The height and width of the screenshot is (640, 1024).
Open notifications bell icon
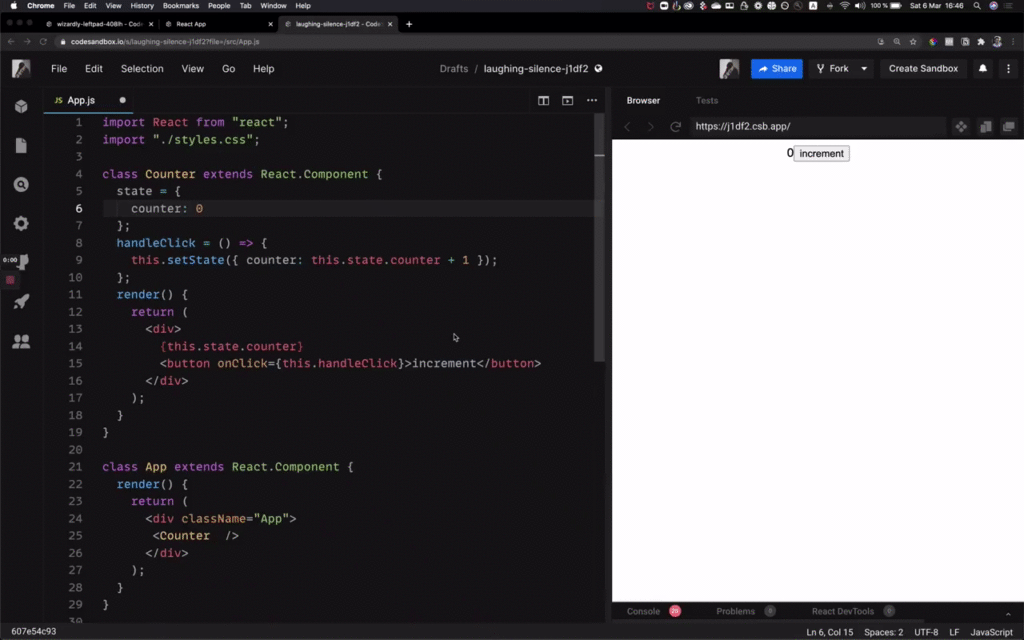[x=983, y=69]
